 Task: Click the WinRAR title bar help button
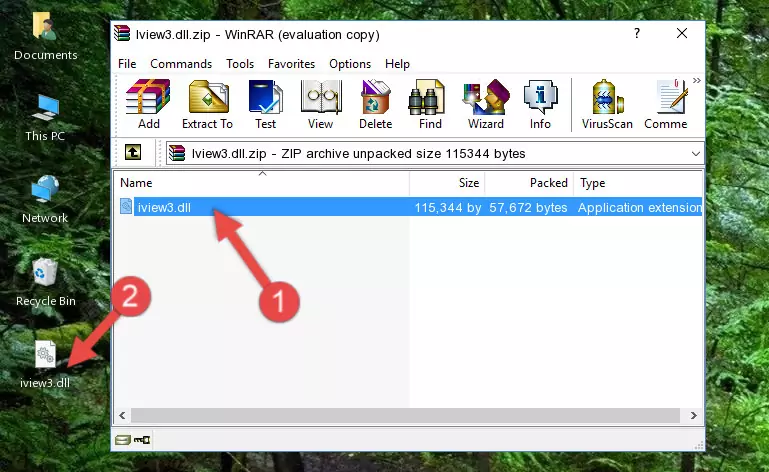click(x=637, y=34)
